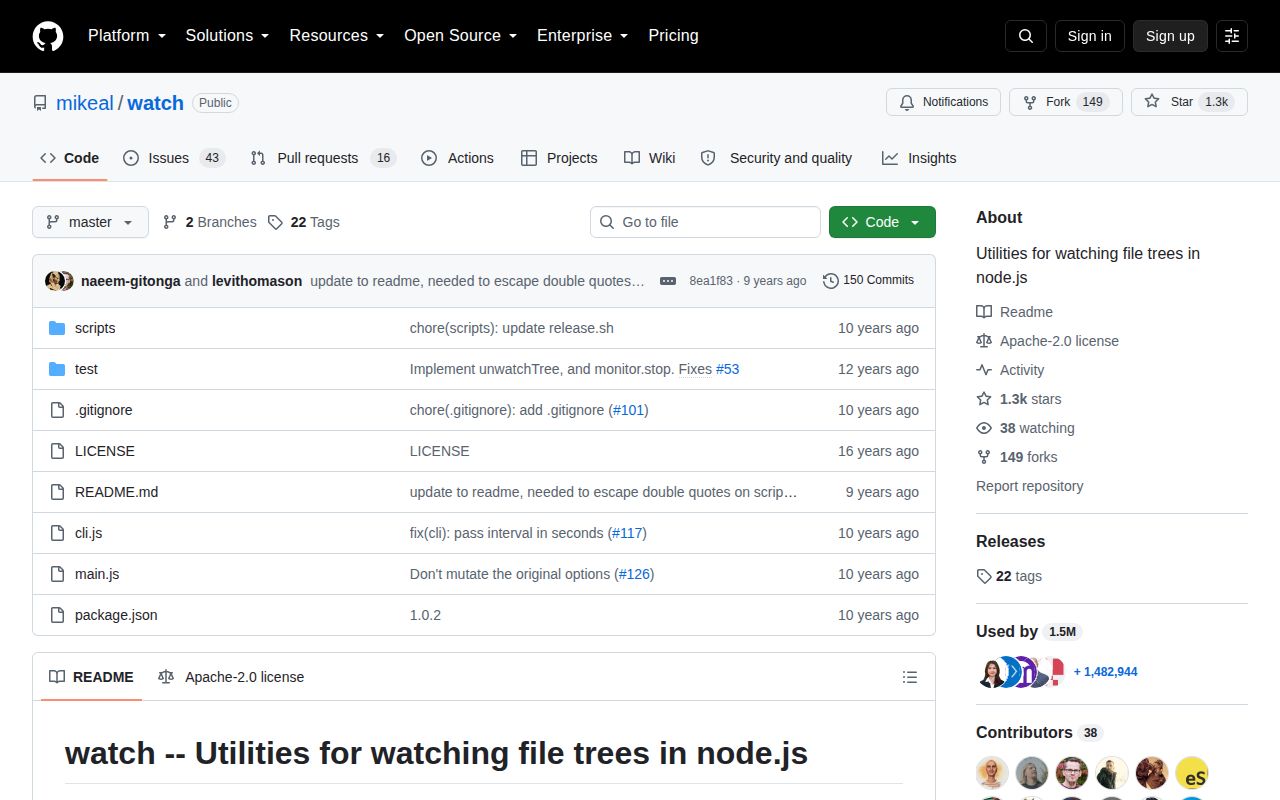Image resolution: width=1280 pixels, height=800 pixels.
Task: Open the watch repository name link
Action: (x=156, y=103)
